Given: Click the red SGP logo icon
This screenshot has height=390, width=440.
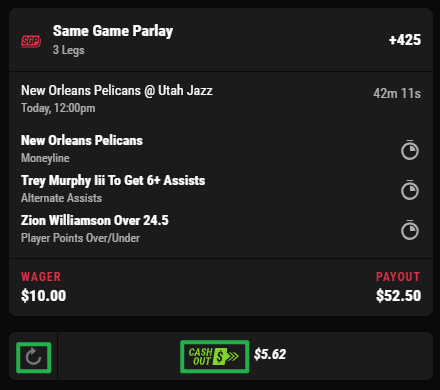Looking at the screenshot, I should 31,41.
